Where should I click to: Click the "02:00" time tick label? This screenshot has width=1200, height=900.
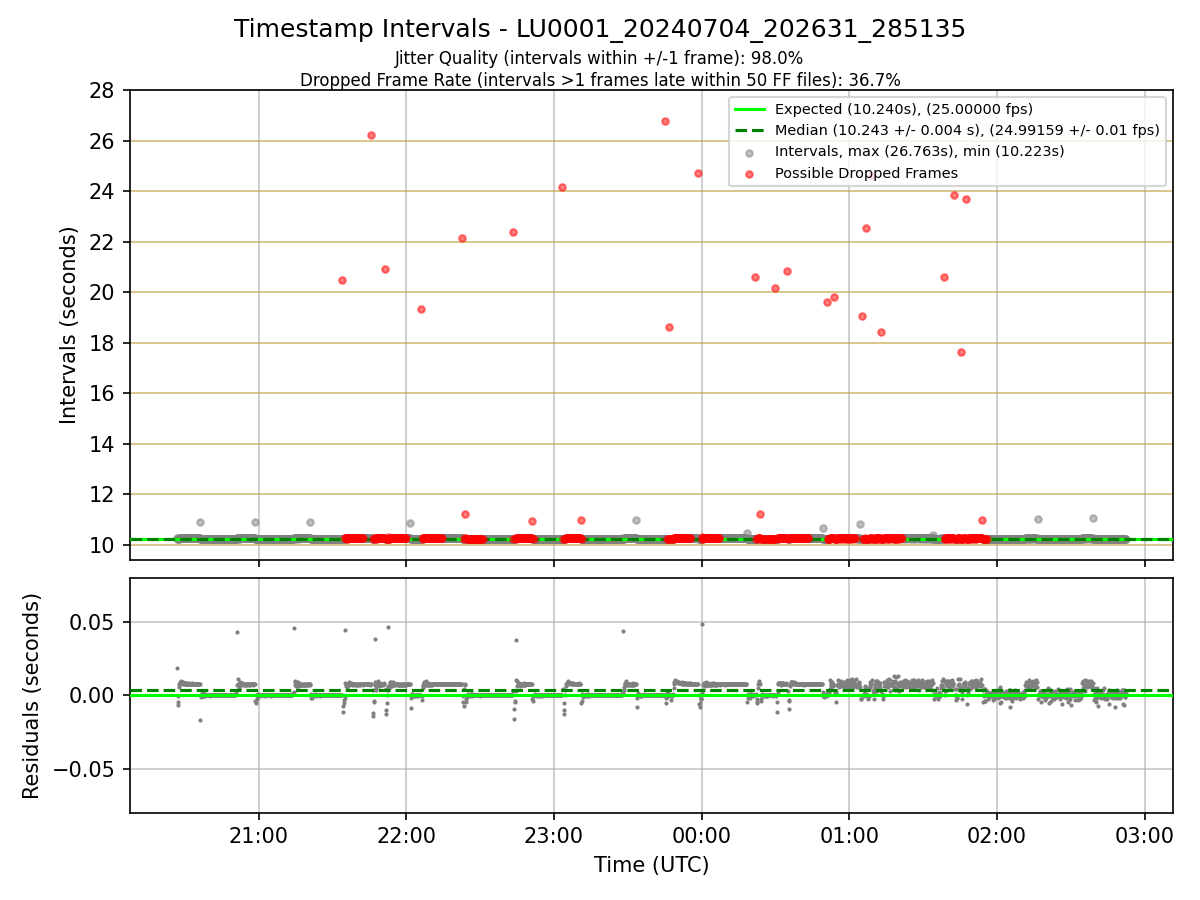point(997,835)
